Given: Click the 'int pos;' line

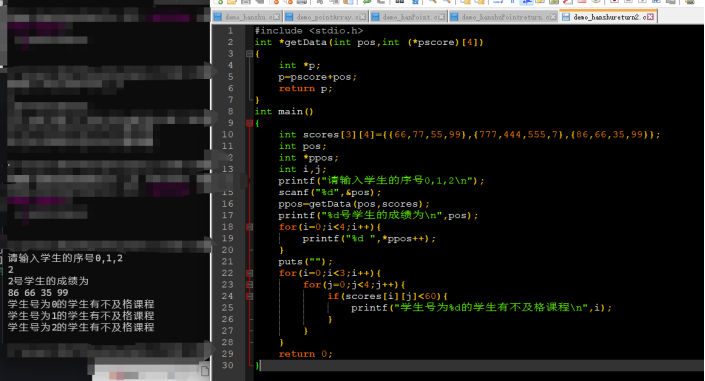Looking at the screenshot, I should 302,146.
